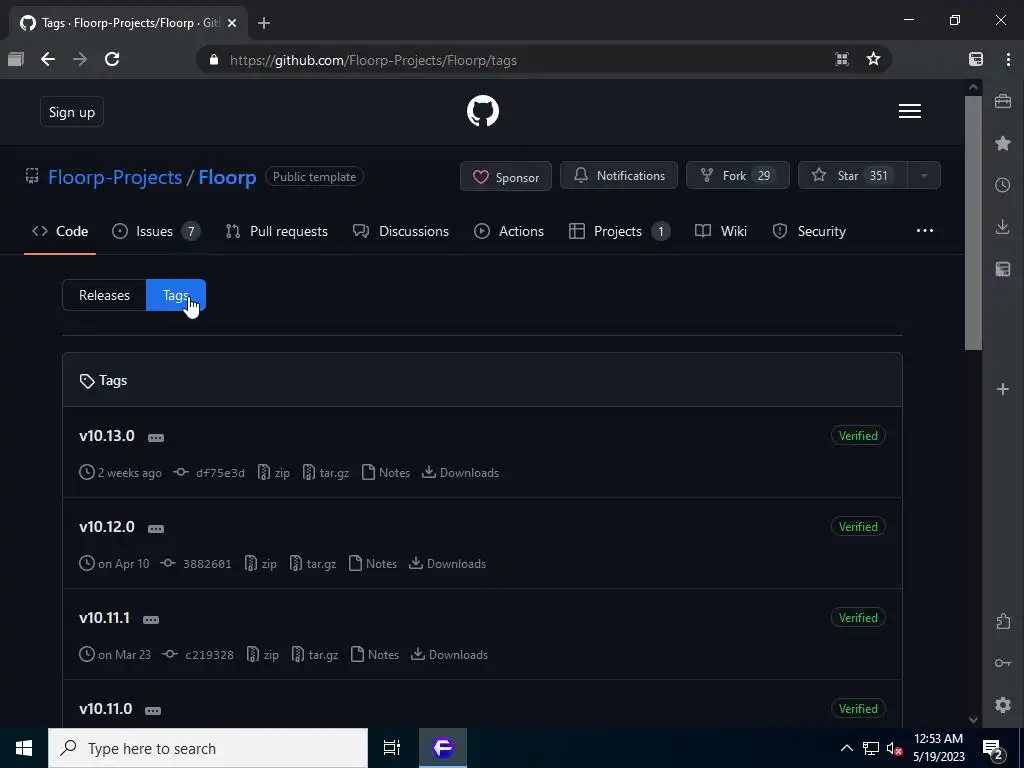Expand ellipsis details for v10.13.0
The width and height of the screenshot is (1024, 768).
tap(156, 438)
